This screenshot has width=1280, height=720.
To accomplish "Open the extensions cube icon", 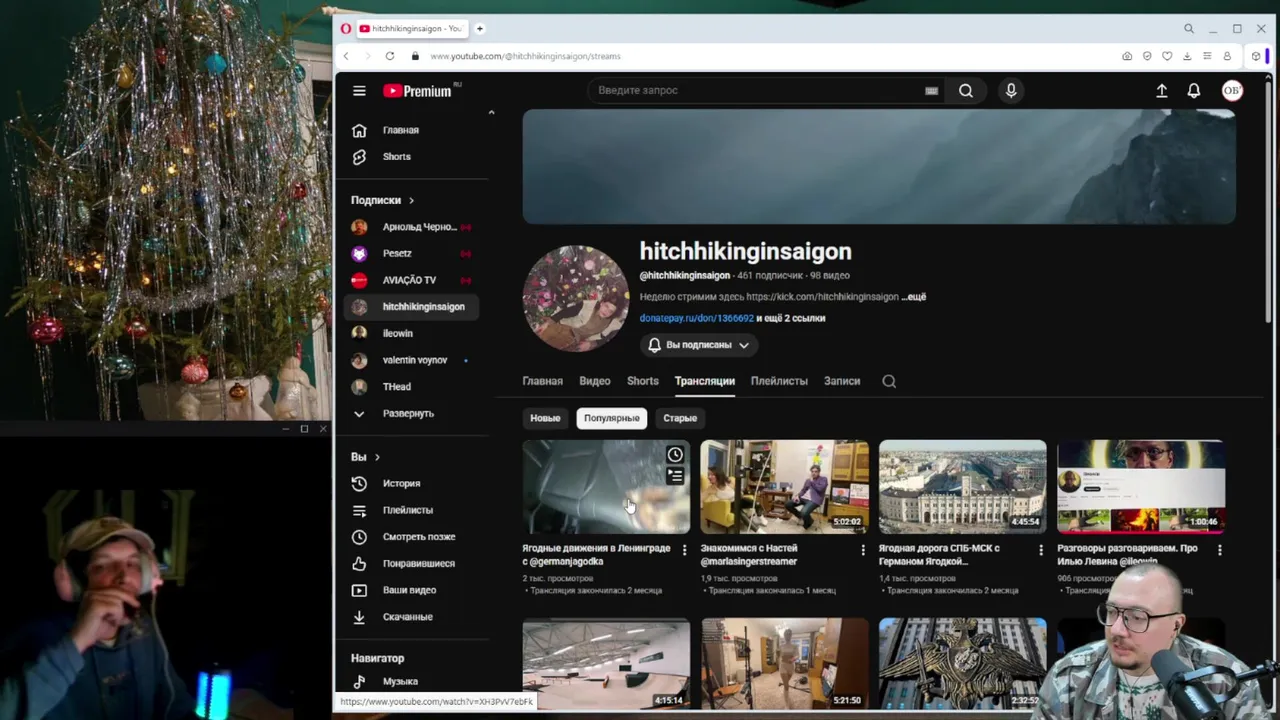I will click(x=1256, y=56).
